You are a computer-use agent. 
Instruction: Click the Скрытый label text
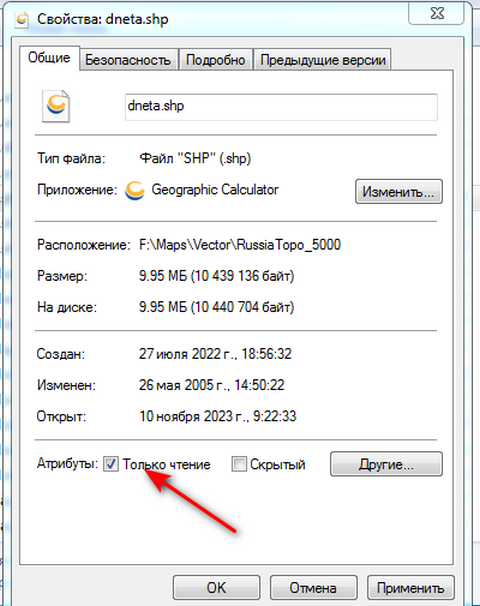tap(277, 464)
